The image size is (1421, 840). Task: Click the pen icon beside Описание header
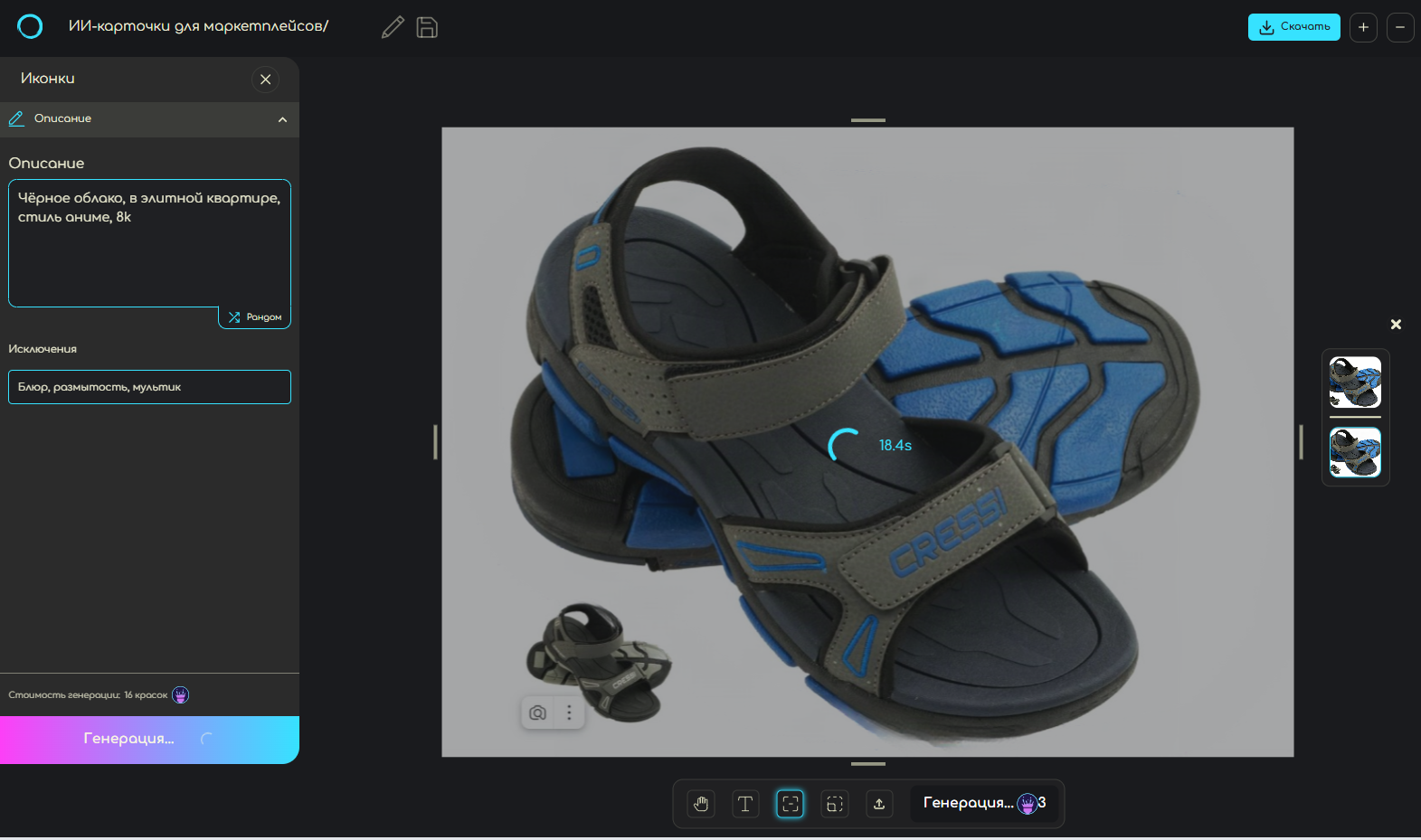[16, 118]
